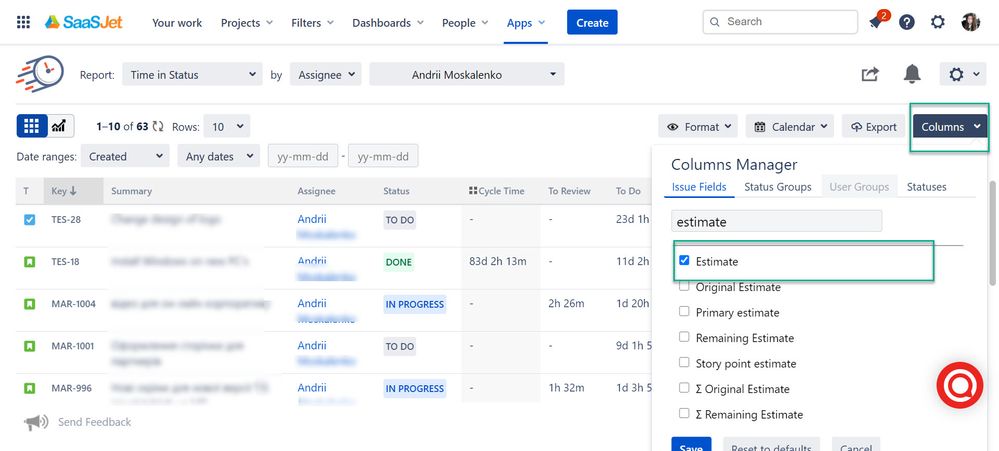The width and height of the screenshot is (999, 451).
Task: Open the Report Time in Status dropdown
Action: (x=192, y=75)
